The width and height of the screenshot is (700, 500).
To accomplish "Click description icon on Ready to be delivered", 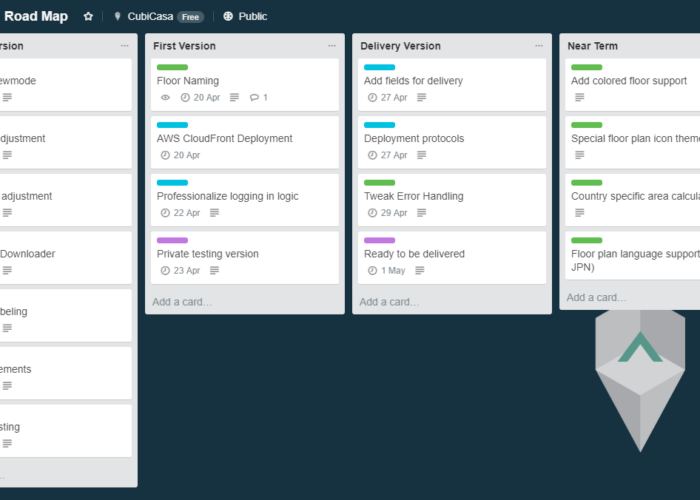I will tap(420, 270).
